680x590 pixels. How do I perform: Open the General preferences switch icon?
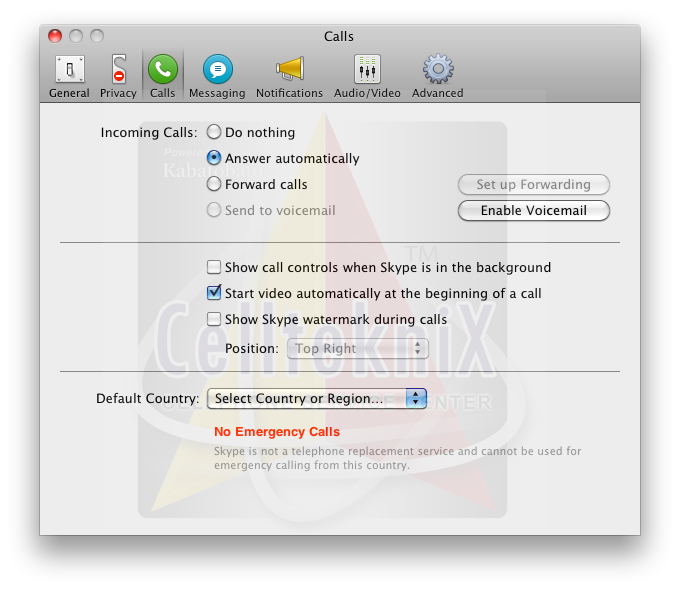pos(69,69)
